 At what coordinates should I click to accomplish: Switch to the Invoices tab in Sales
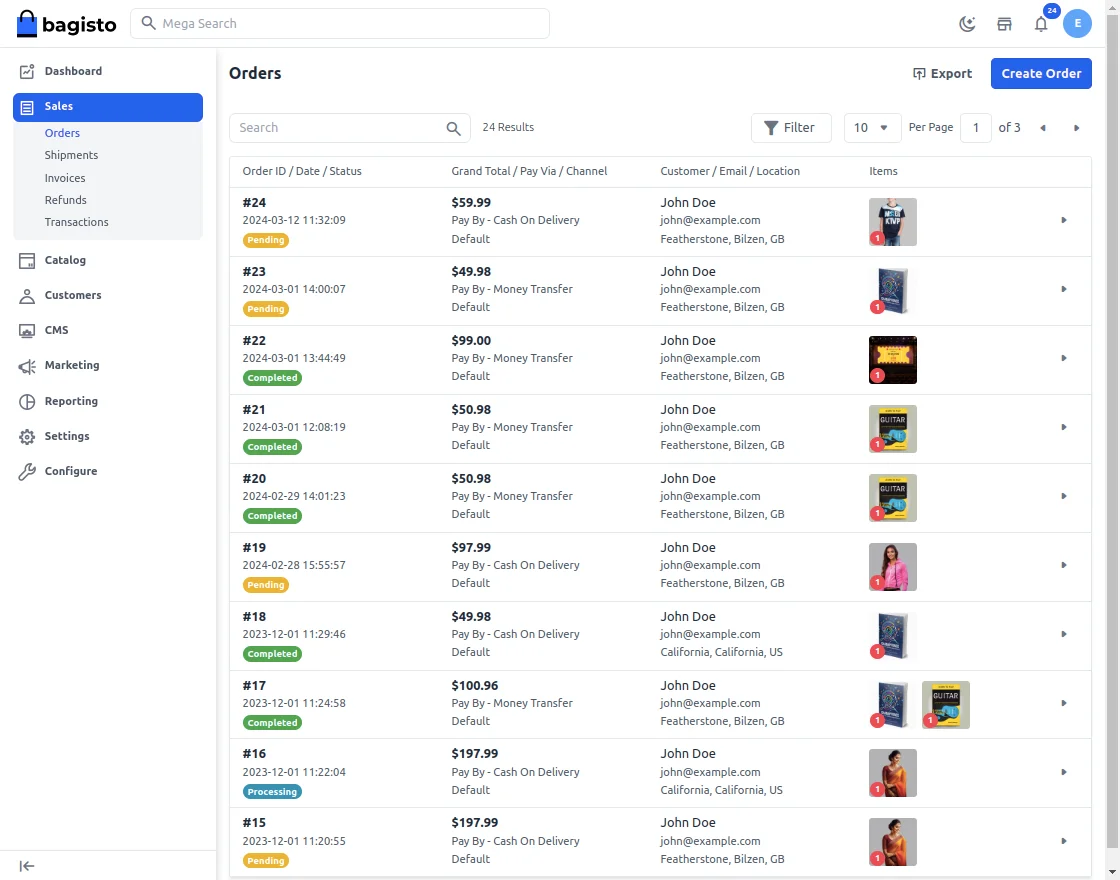click(x=65, y=177)
